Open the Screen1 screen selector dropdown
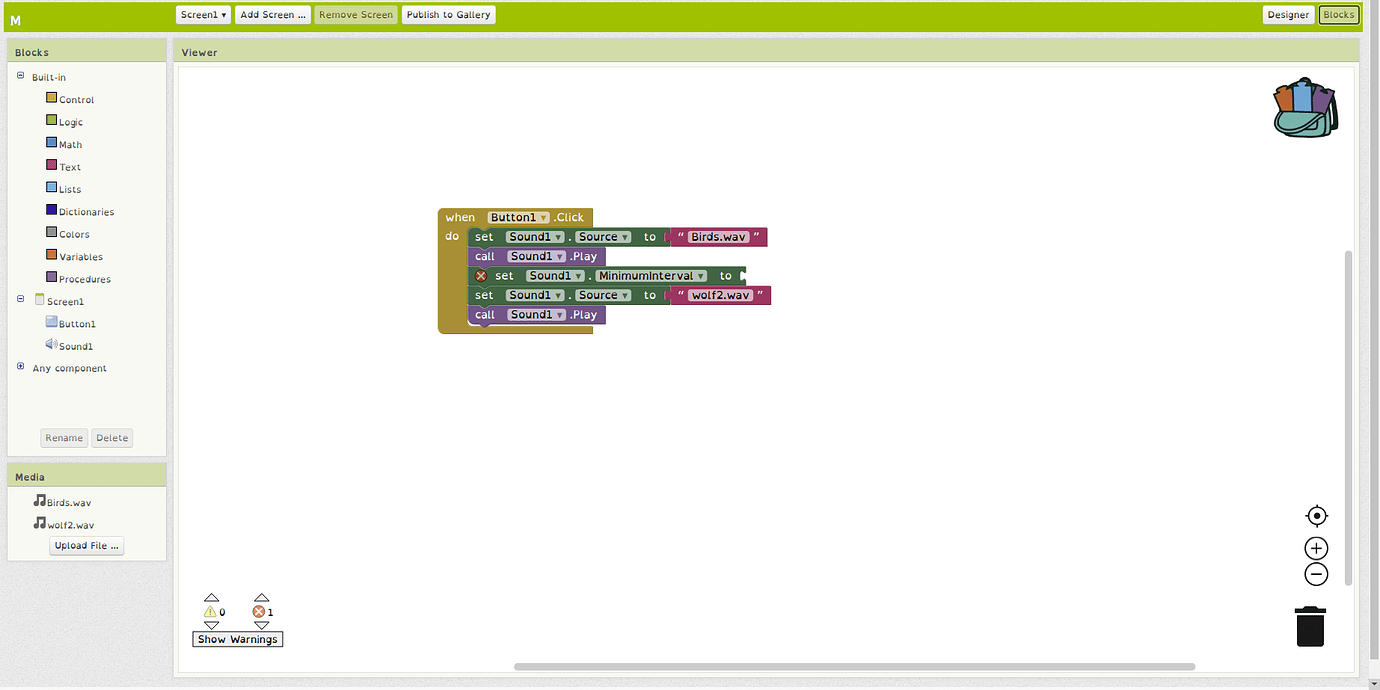The image size is (1380, 690). (203, 14)
